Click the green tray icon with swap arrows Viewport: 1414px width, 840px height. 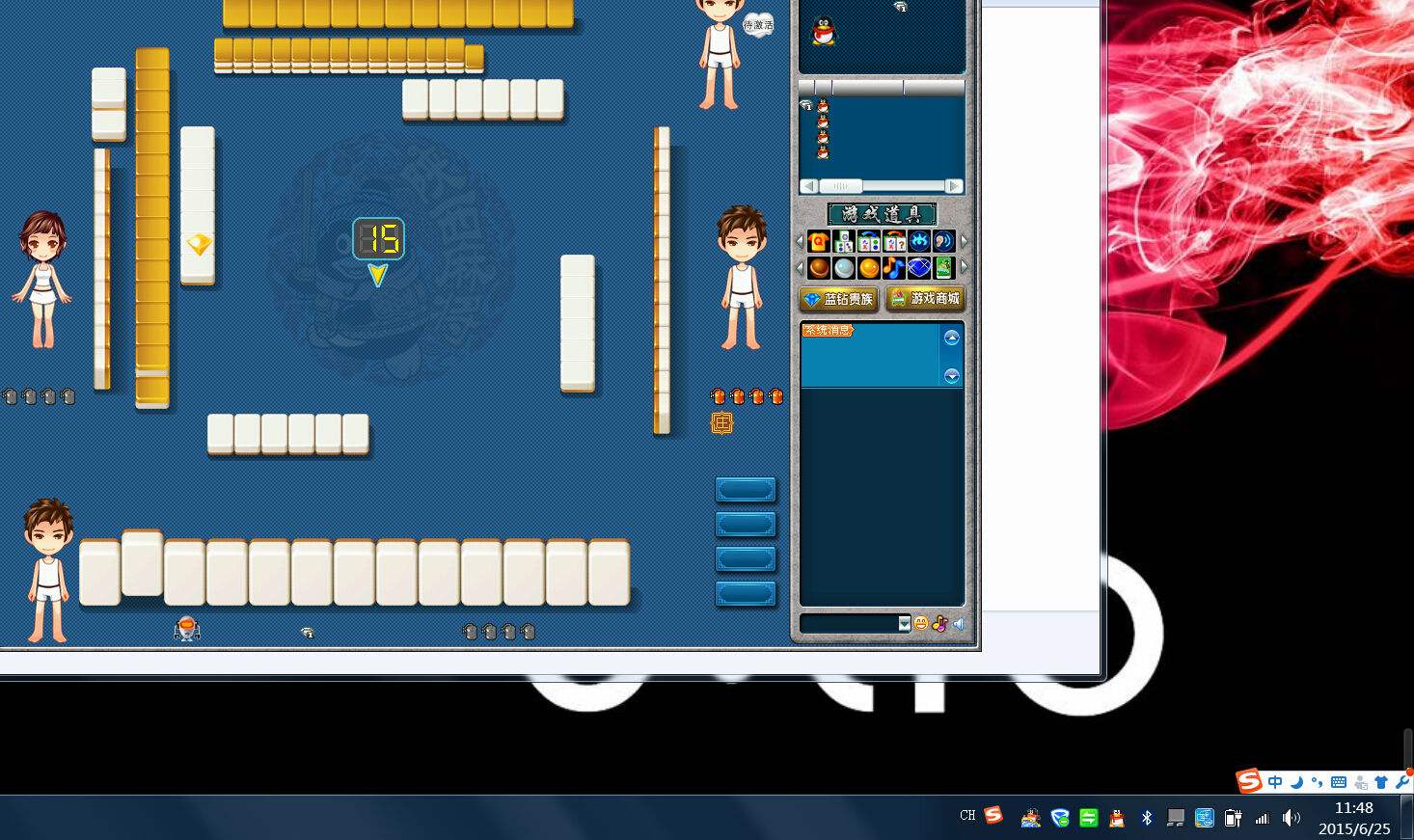click(x=1088, y=818)
